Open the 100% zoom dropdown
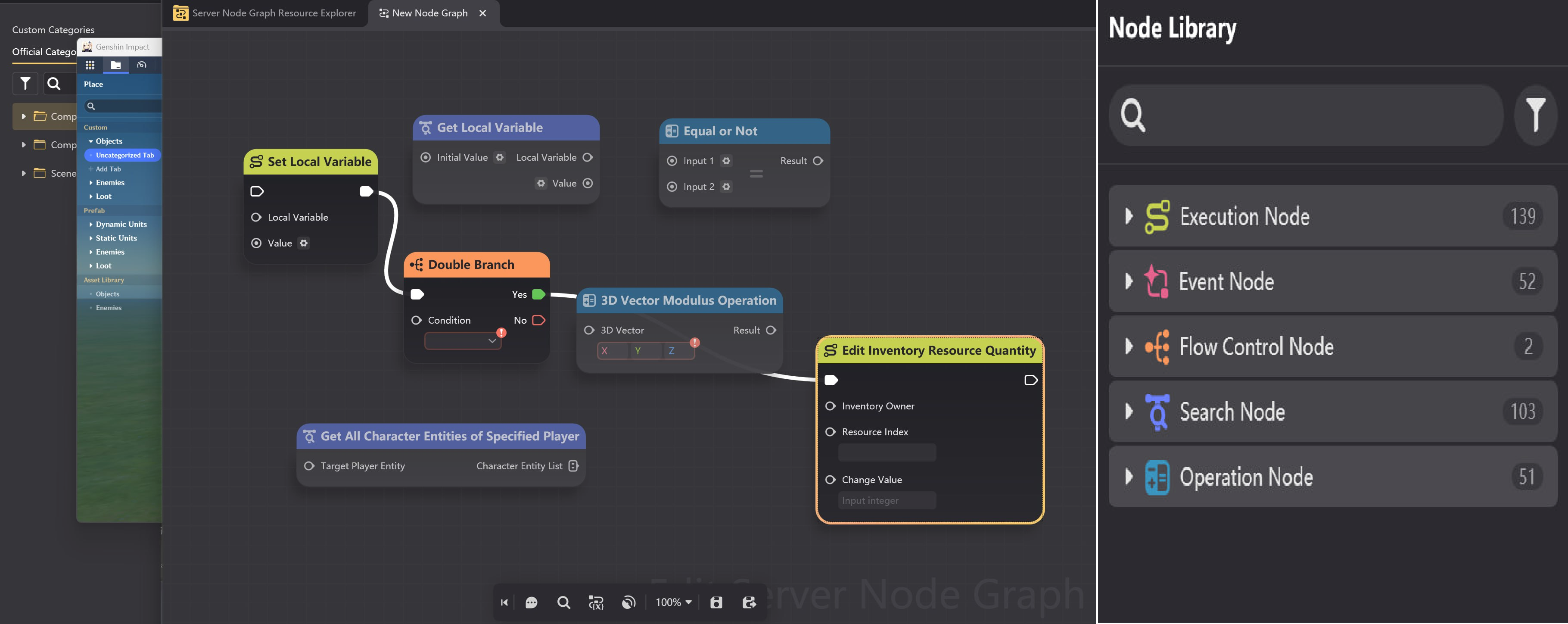Screen dimensions: 1568x624 [673, 602]
